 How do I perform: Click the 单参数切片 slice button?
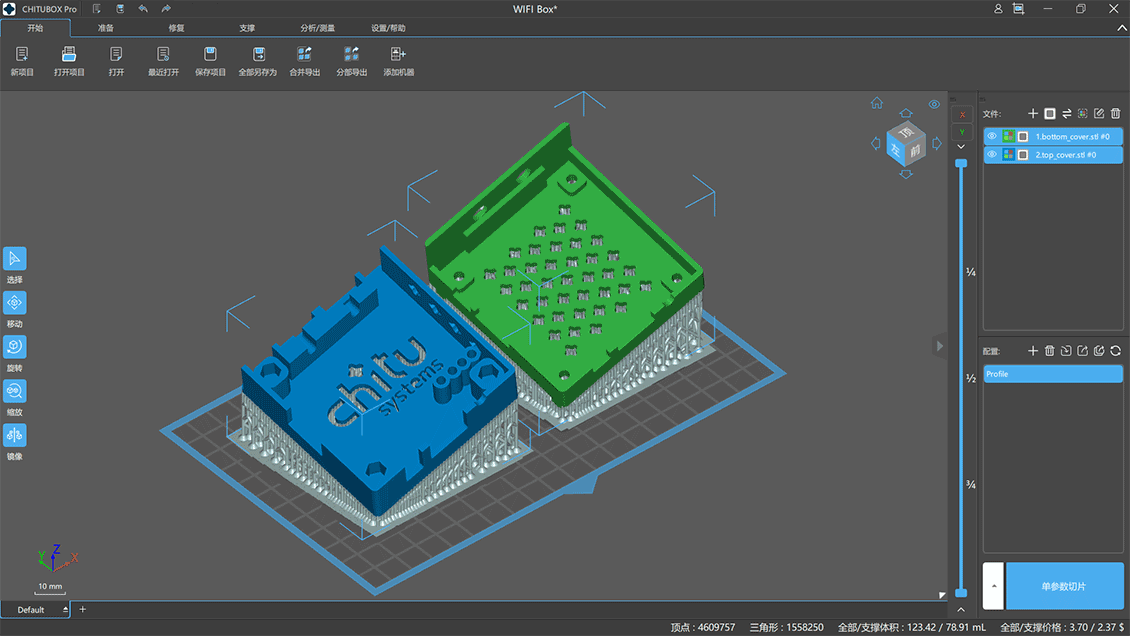tap(1063, 586)
